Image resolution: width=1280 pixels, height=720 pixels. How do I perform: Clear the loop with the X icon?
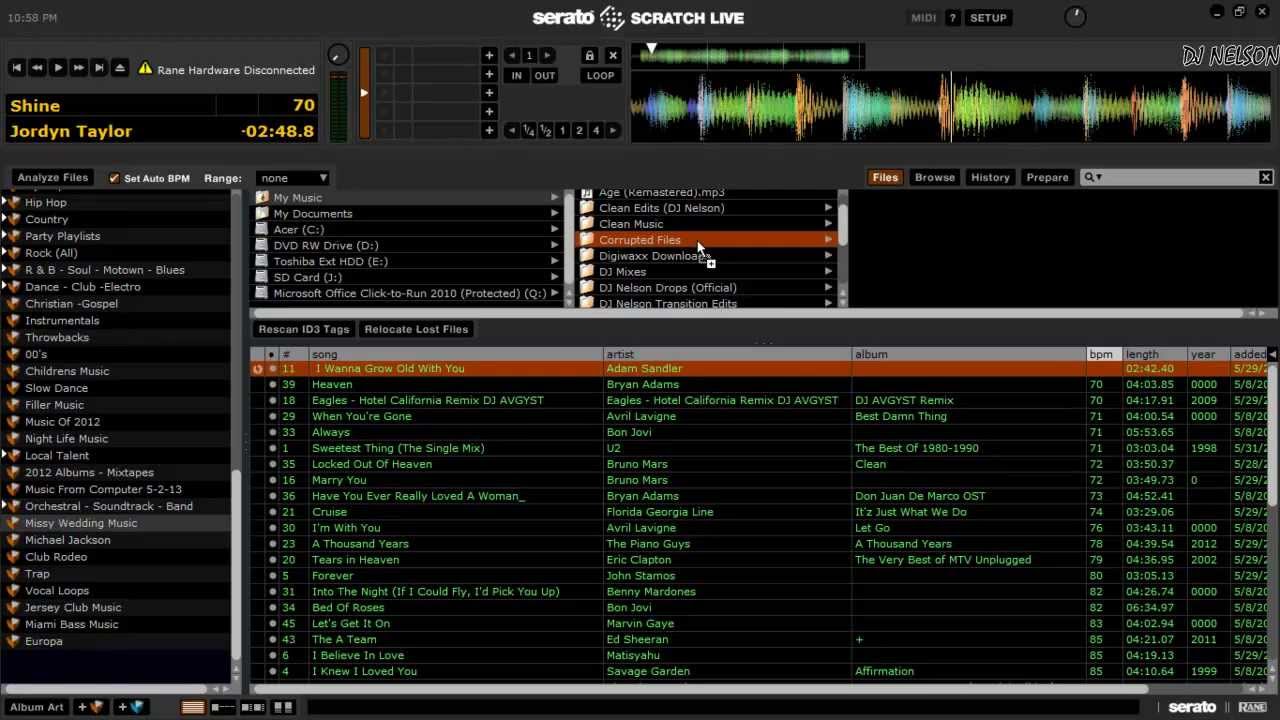(x=613, y=55)
